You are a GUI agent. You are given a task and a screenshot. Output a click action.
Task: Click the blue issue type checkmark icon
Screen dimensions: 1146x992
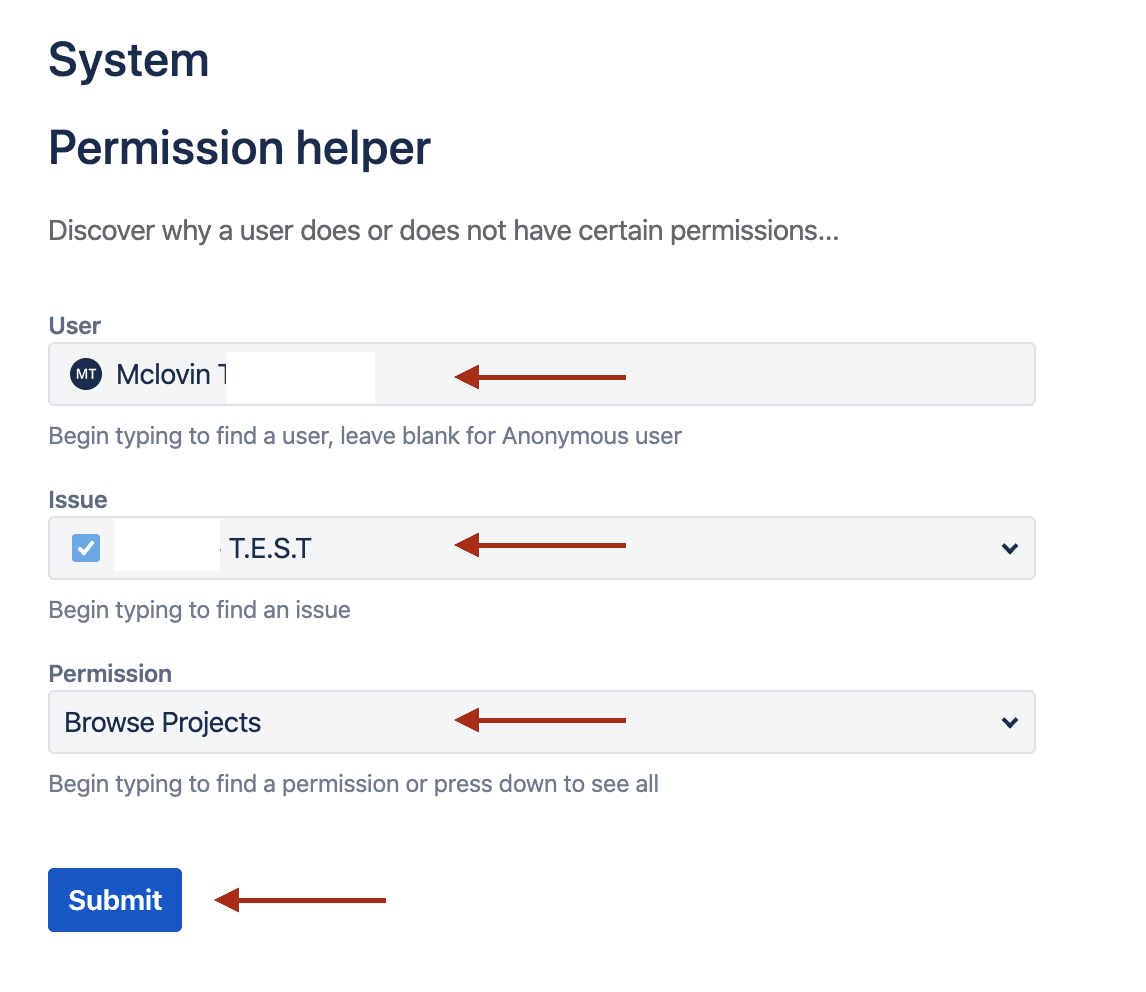[x=86, y=548]
